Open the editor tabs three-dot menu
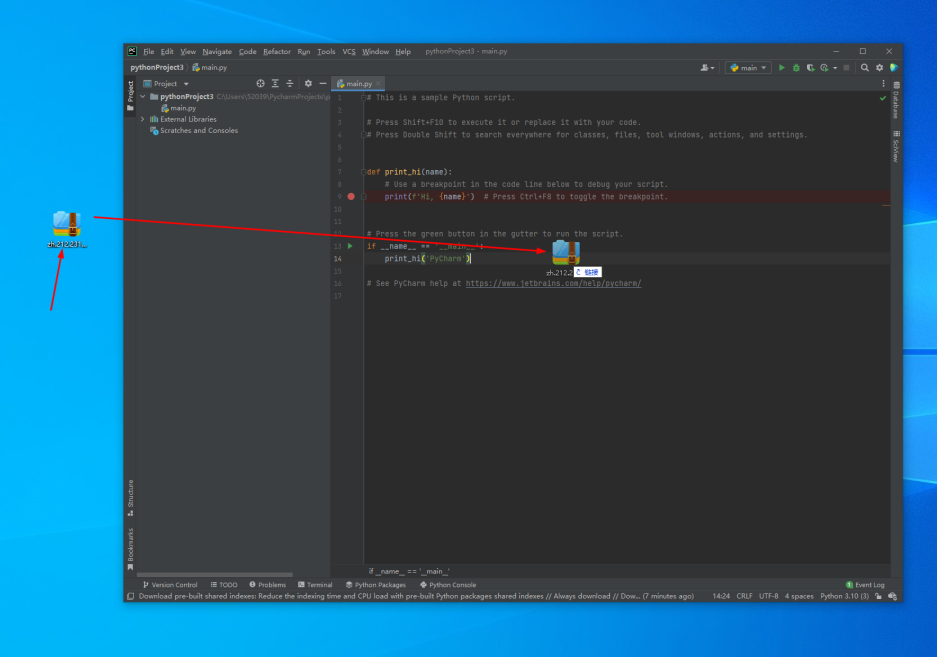The image size is (937, 657). tap(883, 84)
